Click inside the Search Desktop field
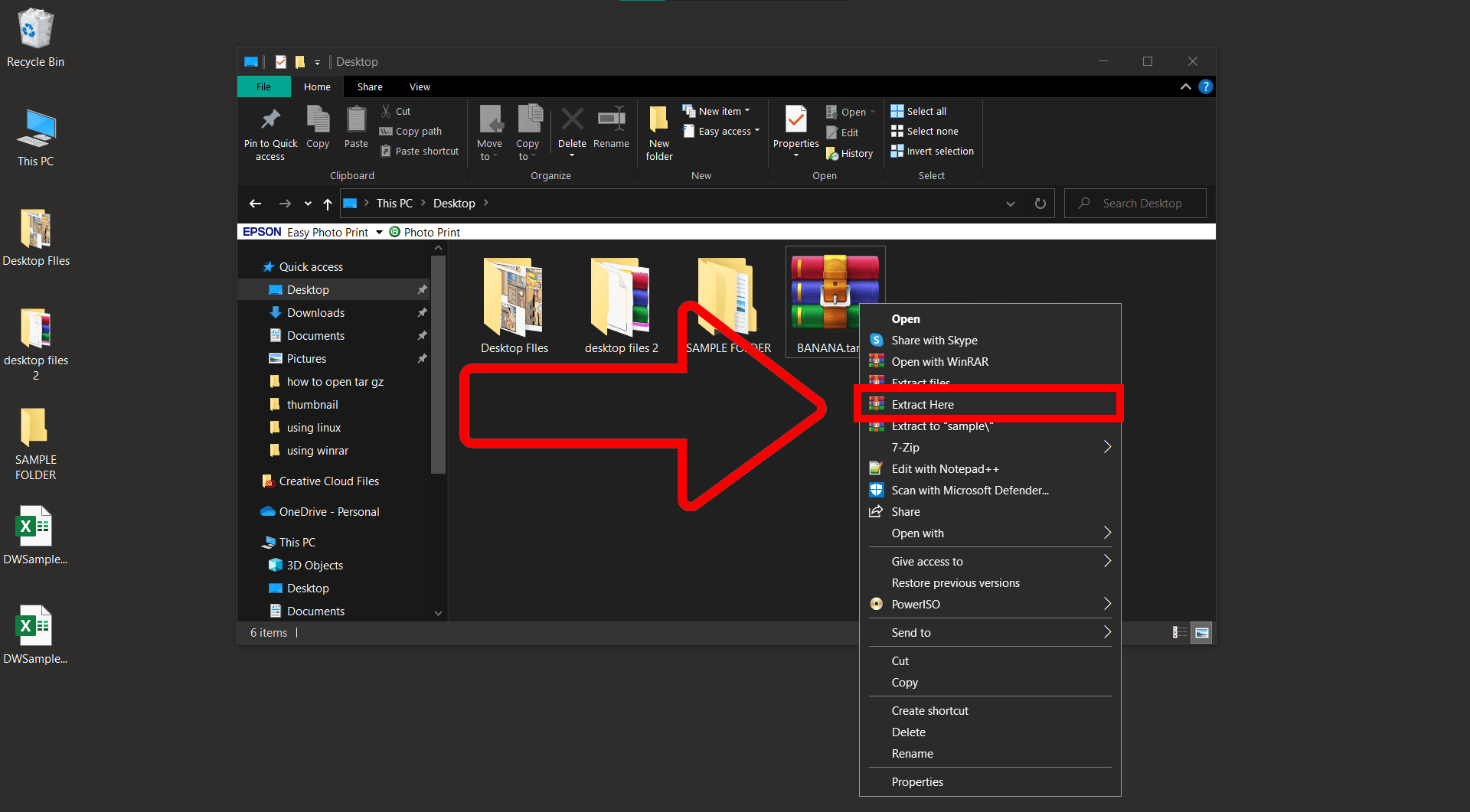This screenshot has width=1470, height=812. pos(1141,203)
